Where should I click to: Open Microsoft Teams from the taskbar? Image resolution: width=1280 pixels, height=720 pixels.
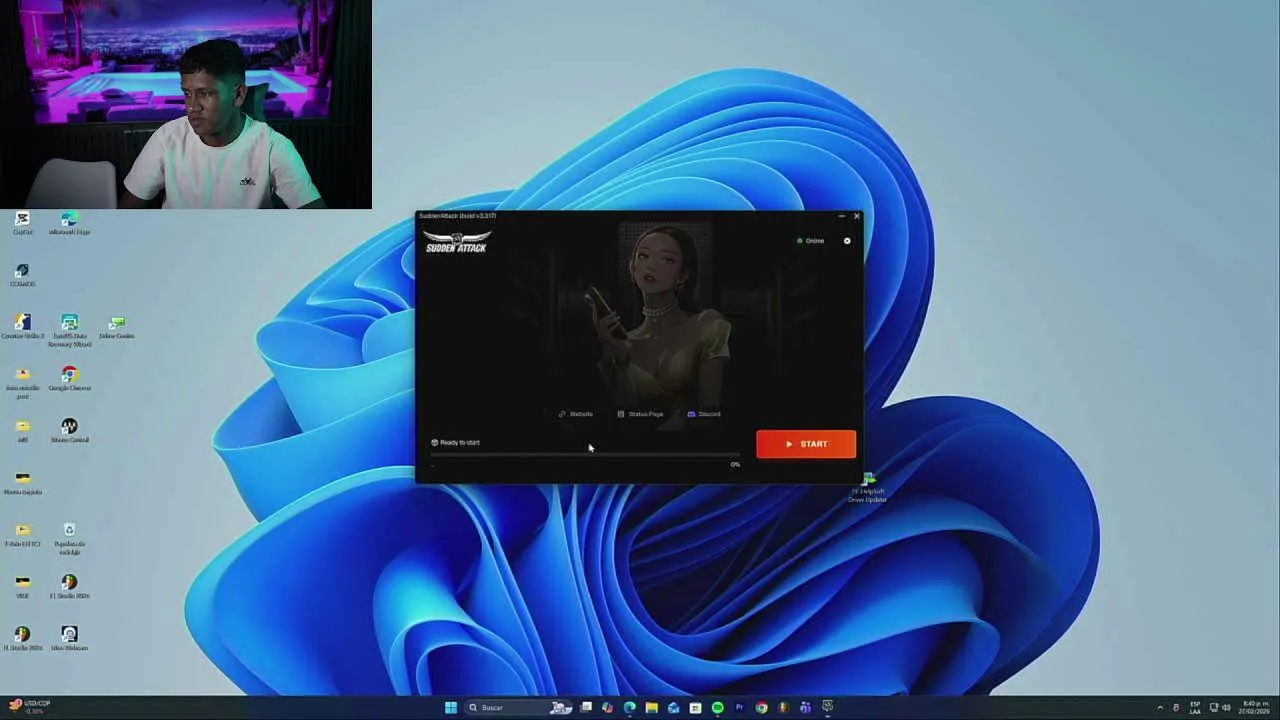tap(805, 708)
